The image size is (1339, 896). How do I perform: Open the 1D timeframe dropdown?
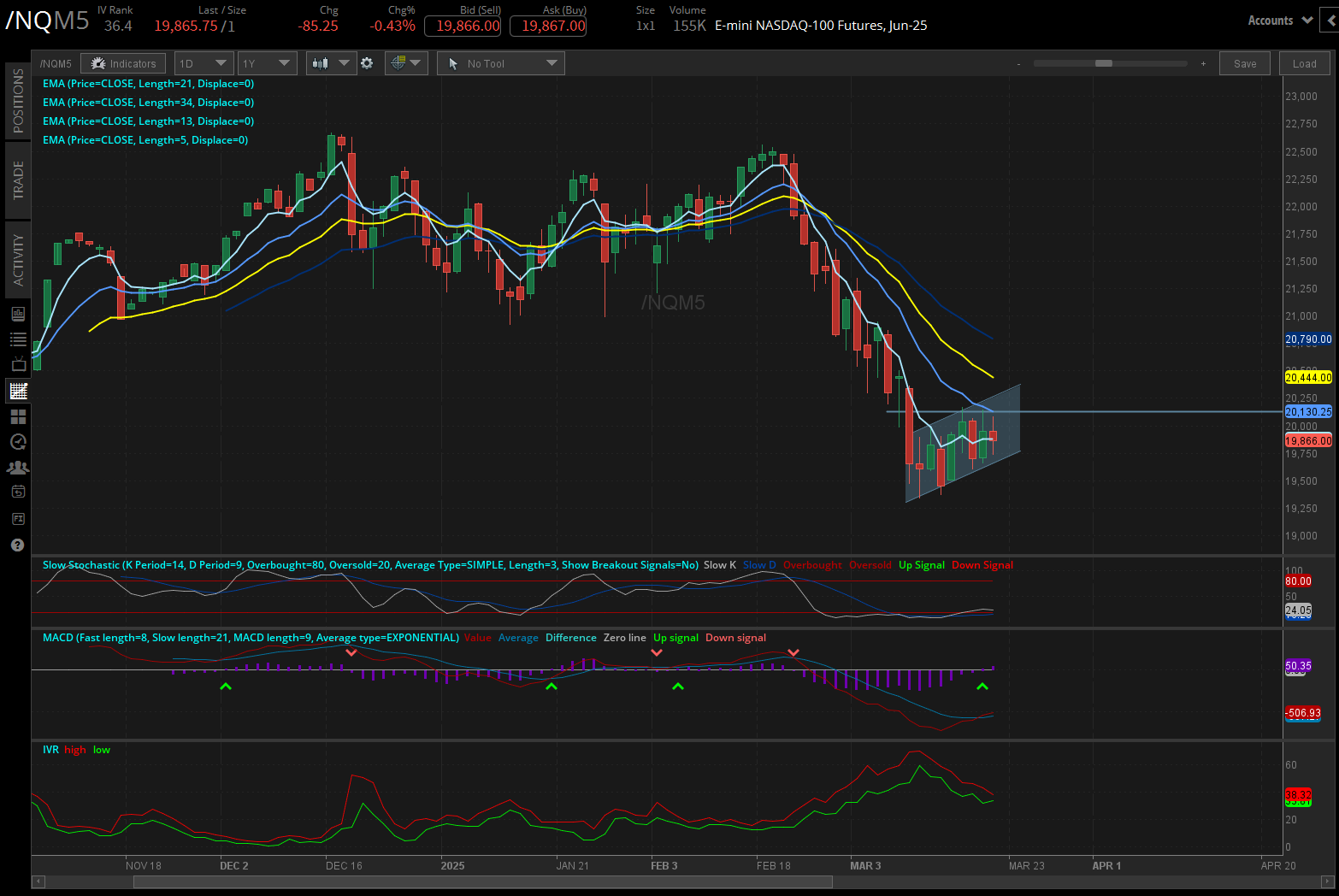click(204, 62)
